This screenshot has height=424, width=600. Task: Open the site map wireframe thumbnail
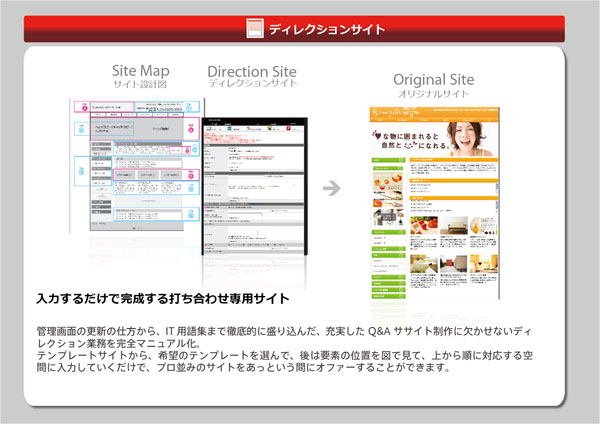137,165
